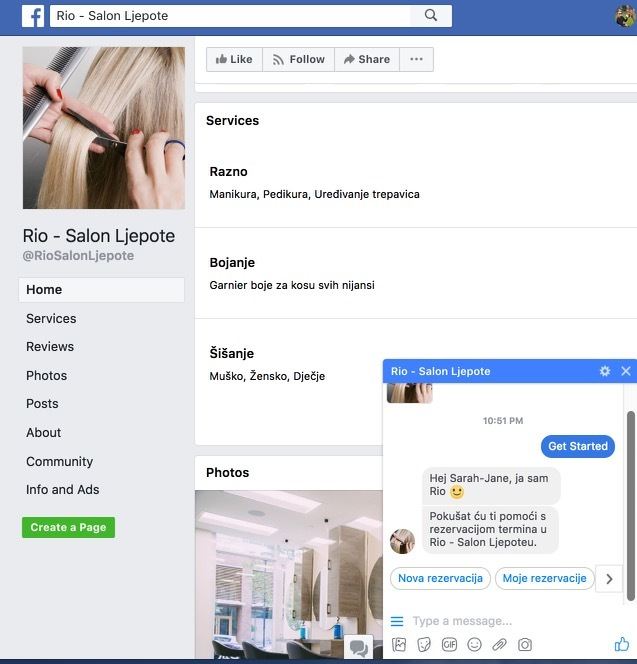The width and height of the screenshot is (637, 664).
Task: Open the sticker picker in chat
Action: click(424, 645)
